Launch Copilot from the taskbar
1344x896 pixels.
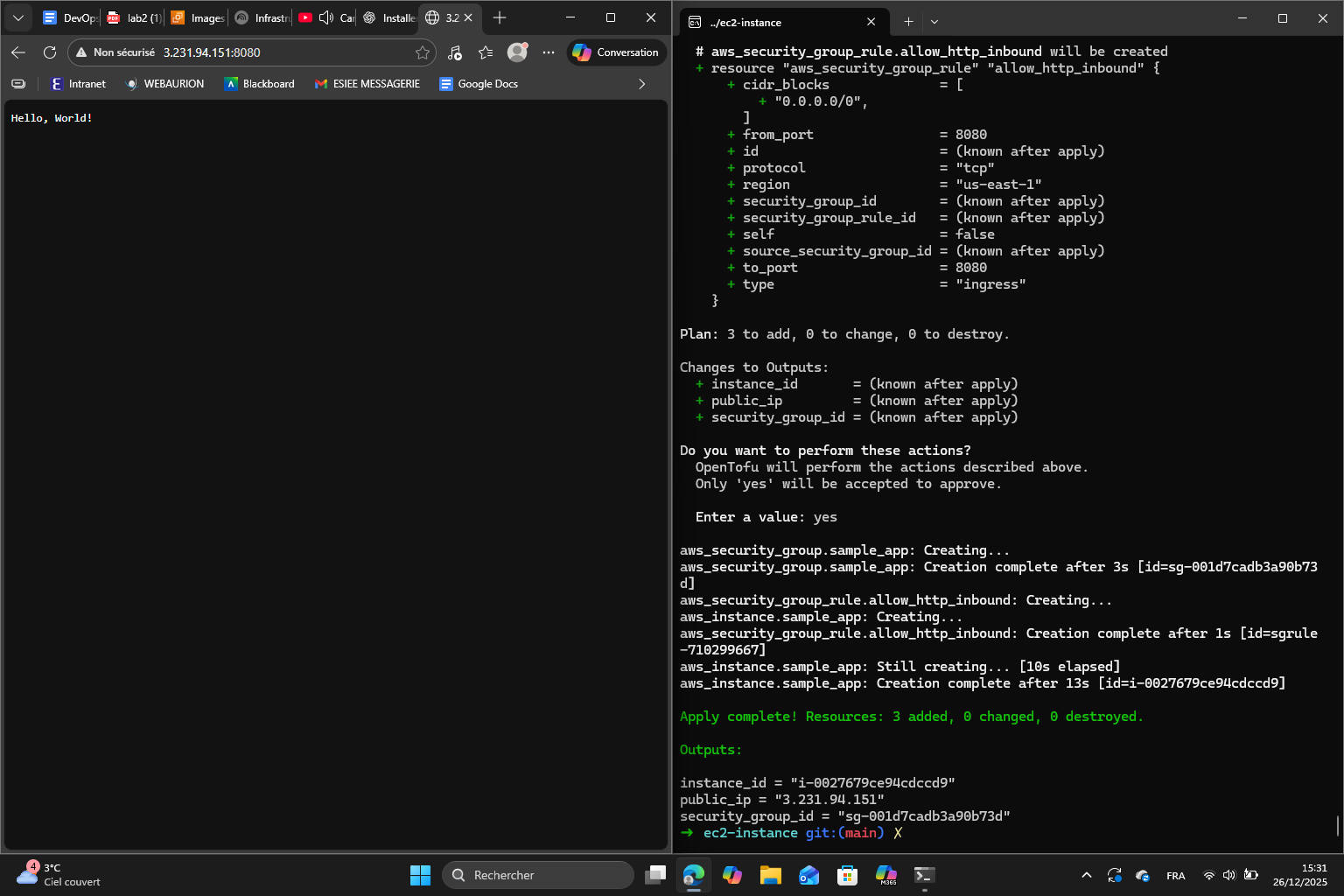pyautogui.click(x=732, y=874)
